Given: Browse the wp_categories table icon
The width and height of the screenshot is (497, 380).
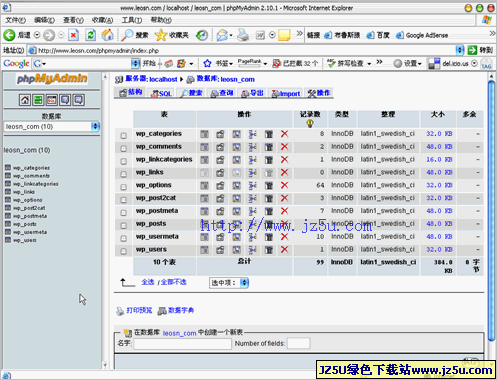Looking at the screenshot, I should [x=204, y=134].
